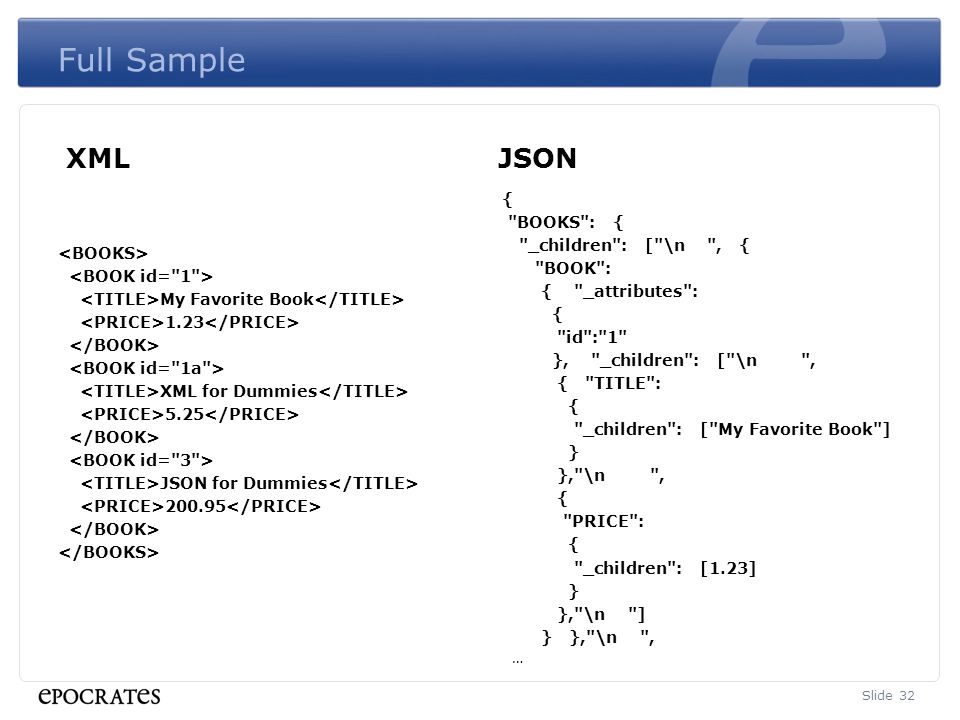The width and height of the screenshot is (960, 720).
Task: Click the Full Sample slide title
Action: pos(152,61)
